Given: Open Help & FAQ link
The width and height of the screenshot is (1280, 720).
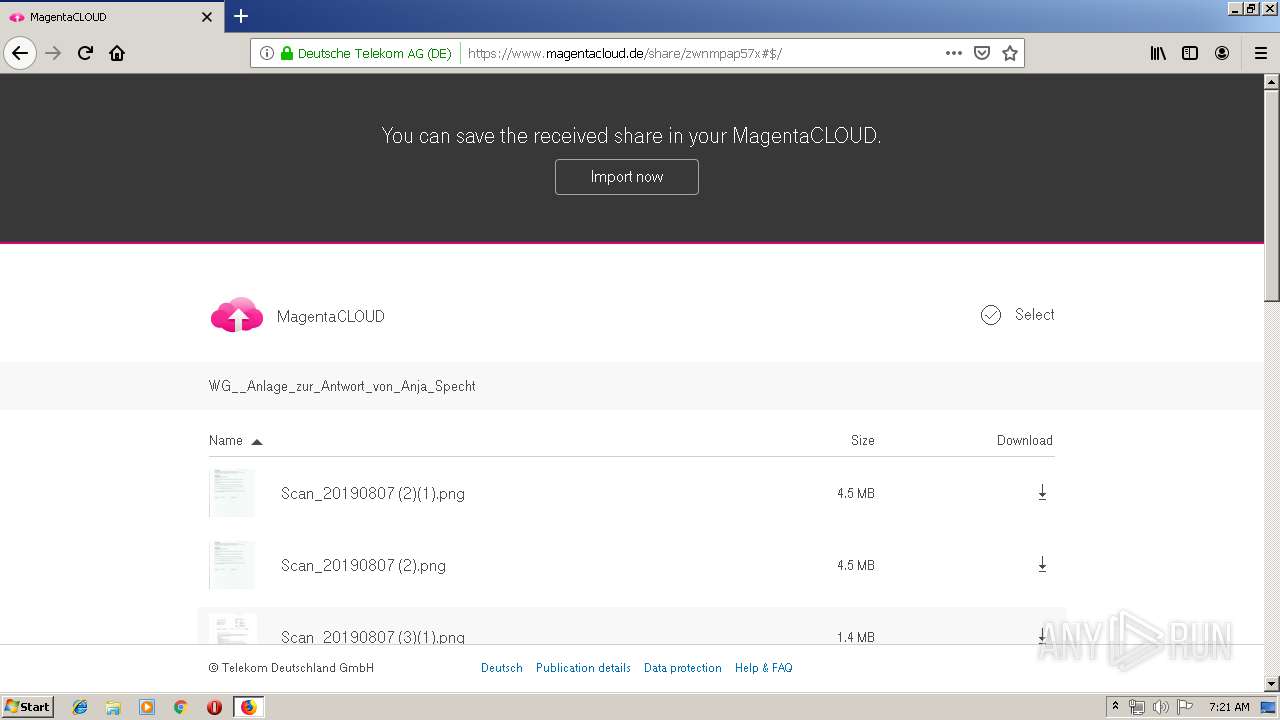Looking at the screenshot, I should point(764,668).
